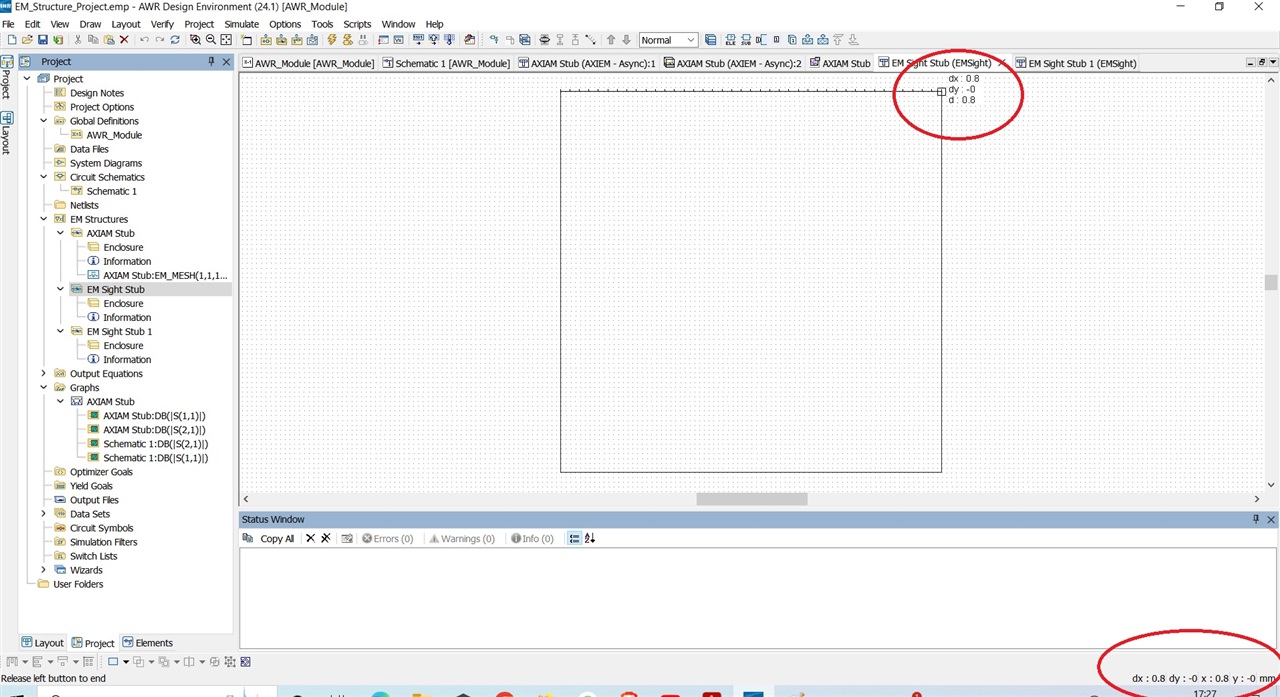This screenshot has height=697, width=1280.
Task: Toggle the Info (0) filter
Action: [532, 538]
